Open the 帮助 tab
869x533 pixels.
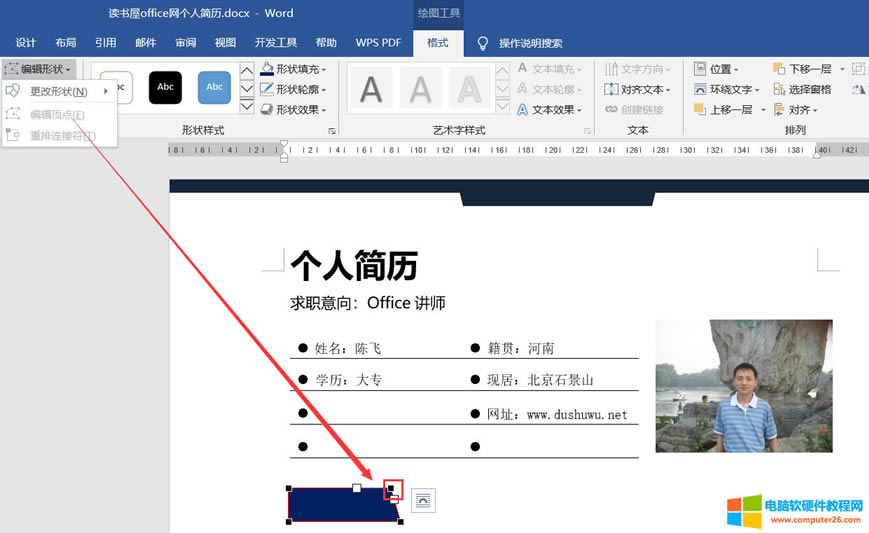click(x=326, y=43)
